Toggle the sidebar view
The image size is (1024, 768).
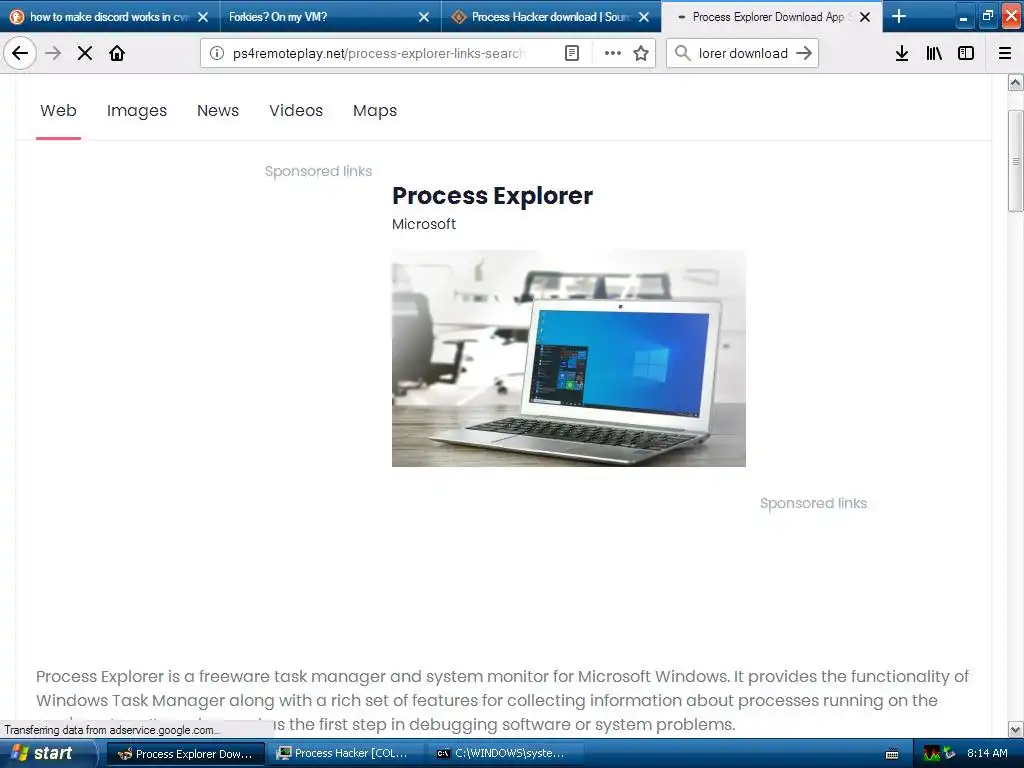point(966,53)
